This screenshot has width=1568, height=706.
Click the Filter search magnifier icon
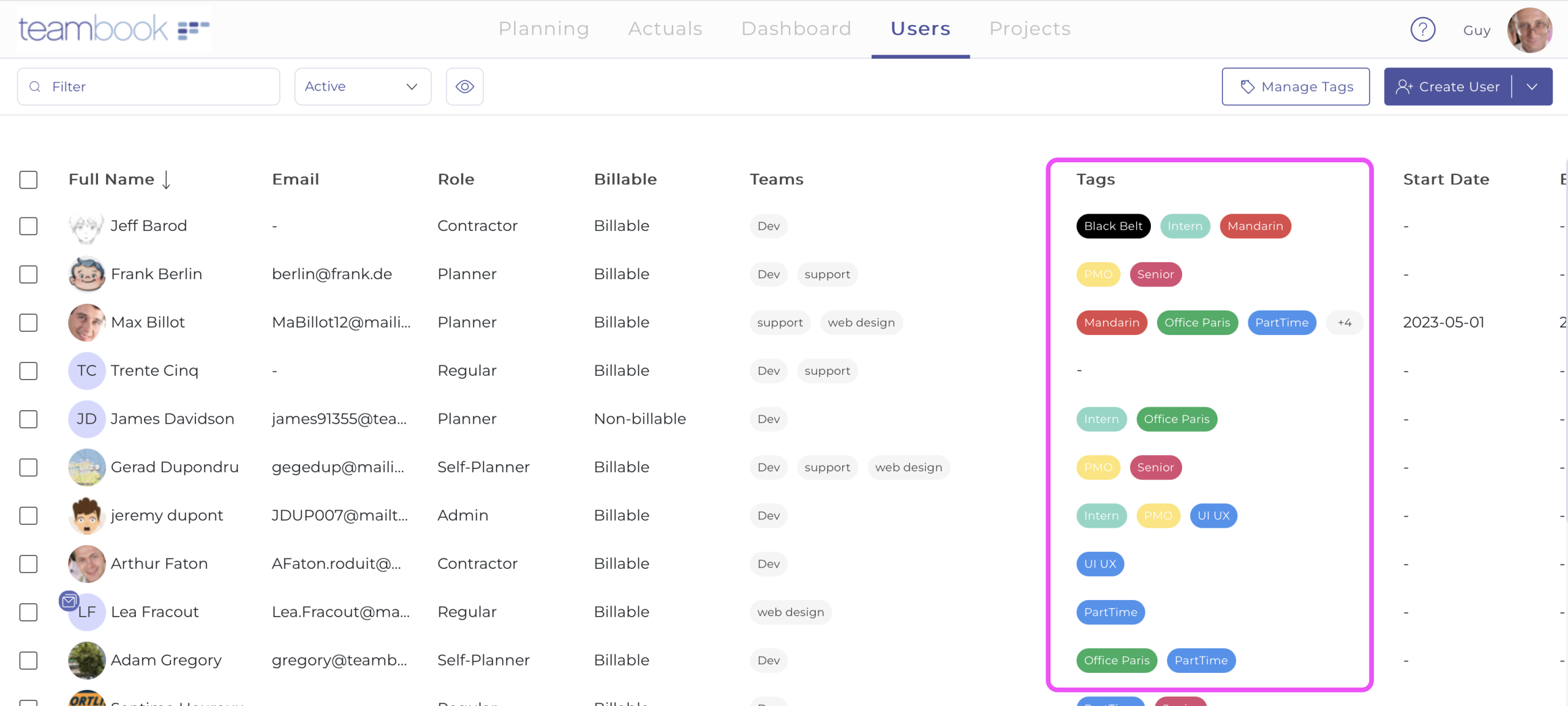(x=36, y=87)
